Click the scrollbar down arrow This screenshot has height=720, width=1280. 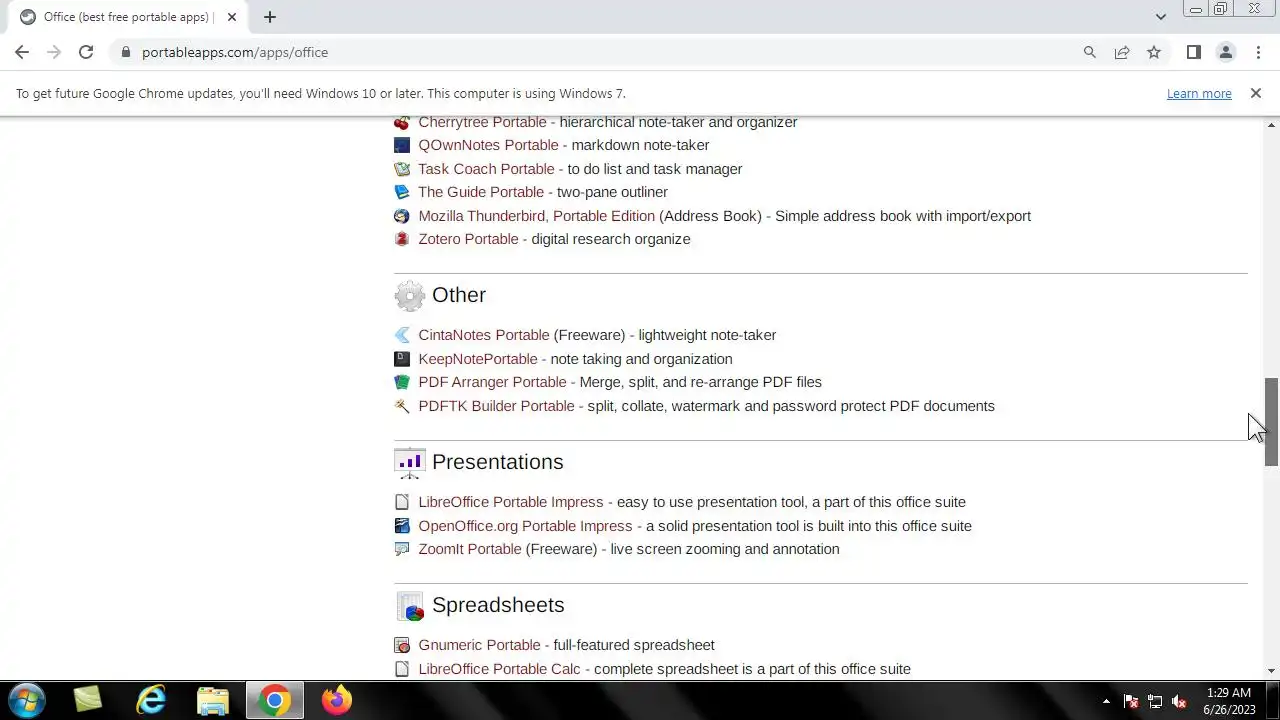click(1271, 671)
